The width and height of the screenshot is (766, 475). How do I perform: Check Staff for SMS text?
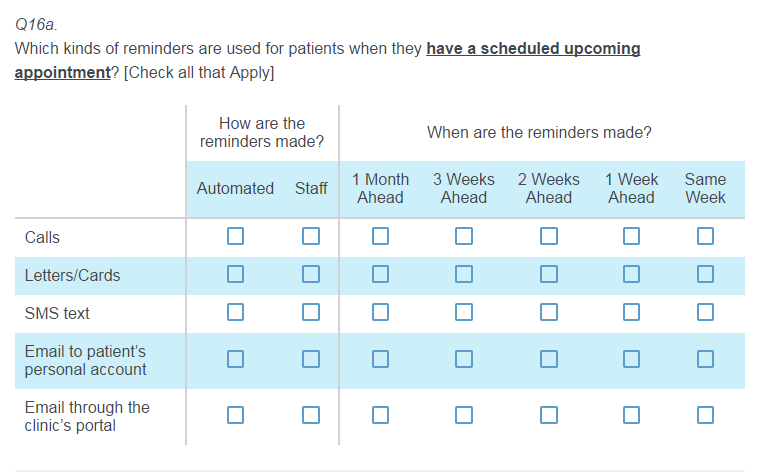pyautogui.click(x=311, y=312)
